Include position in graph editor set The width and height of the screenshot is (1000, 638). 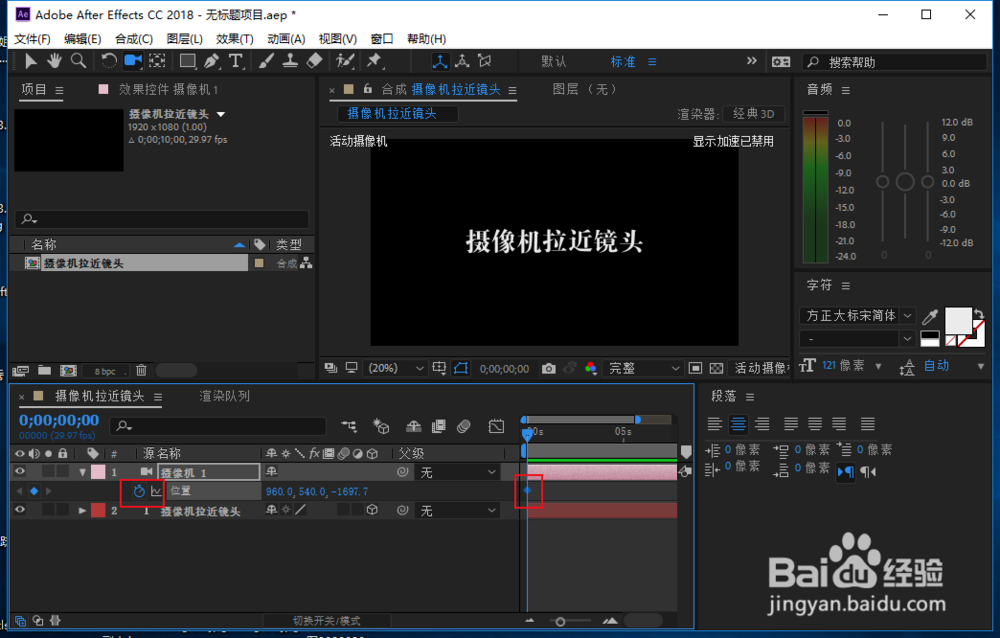[x=156, y=491]
